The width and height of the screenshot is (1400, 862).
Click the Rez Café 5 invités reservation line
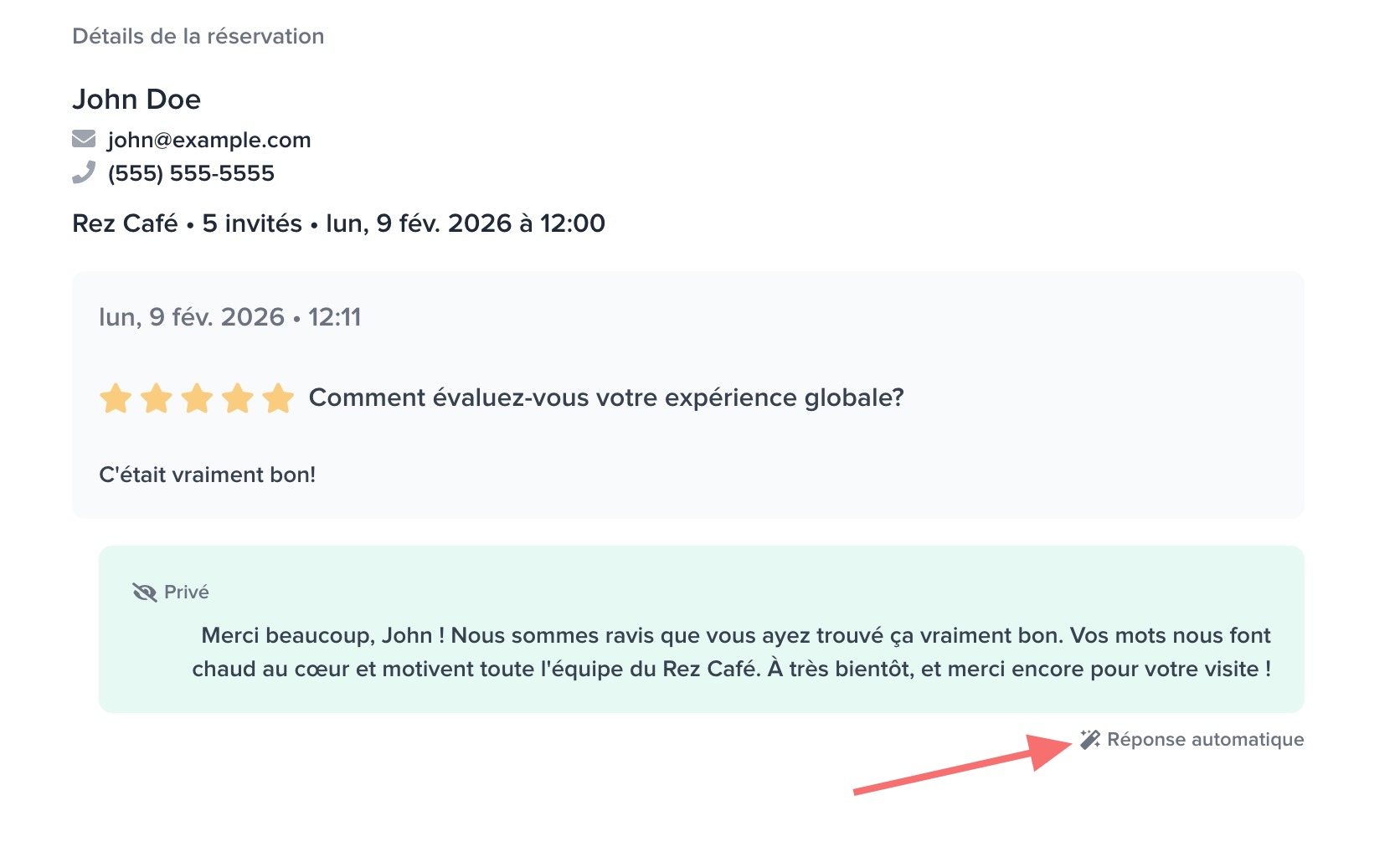pos(338,223)
